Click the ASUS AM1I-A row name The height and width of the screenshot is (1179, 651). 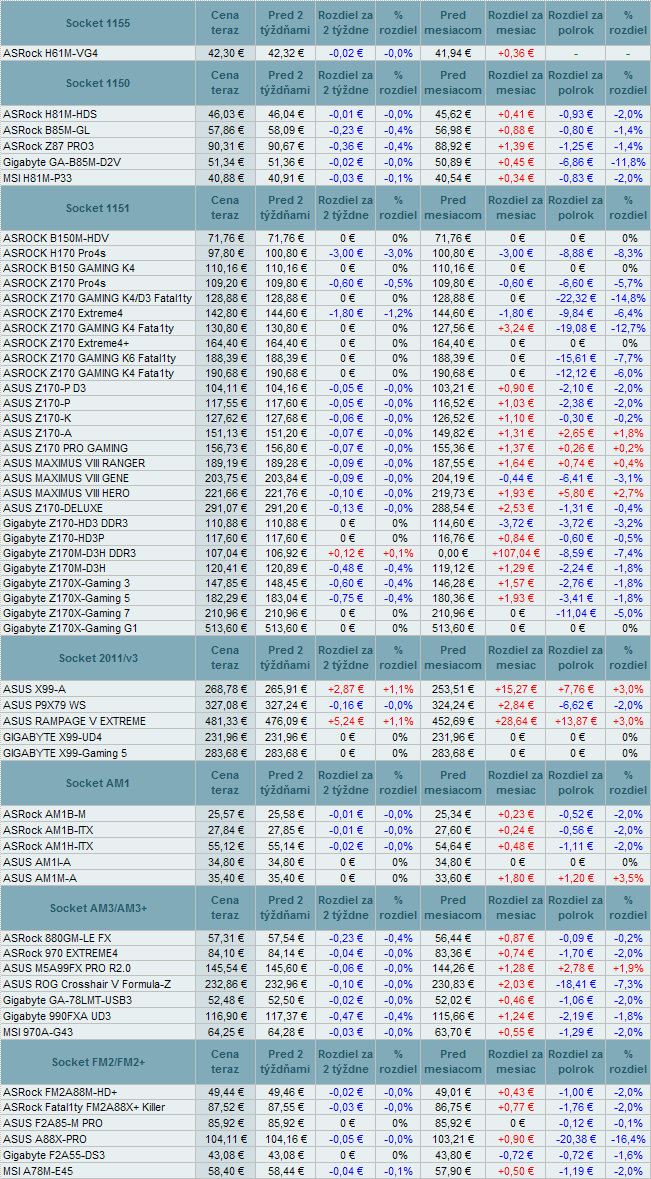point(37,862)
